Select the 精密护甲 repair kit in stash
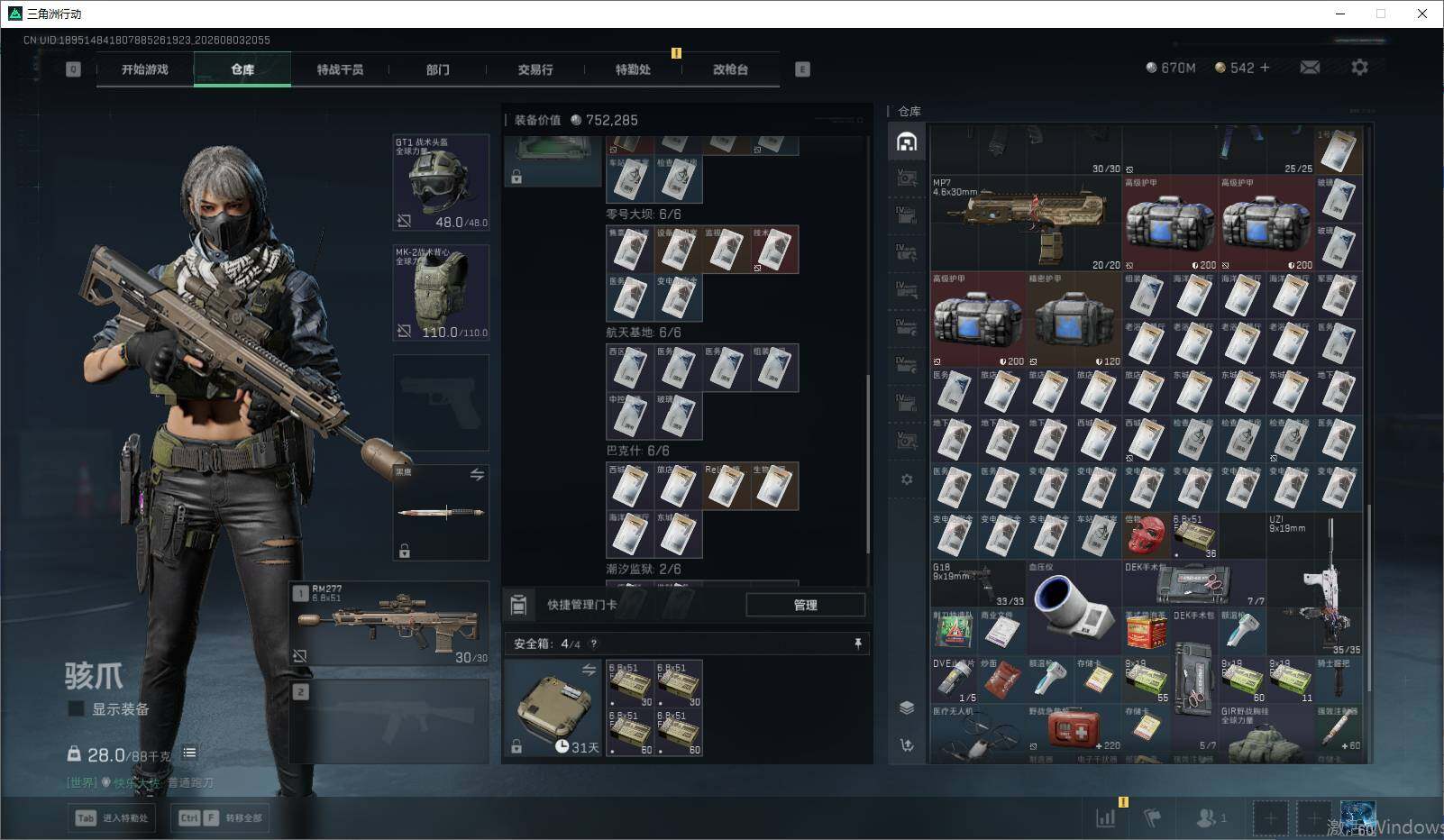 pyautogui.click(x=1074, y=319)
